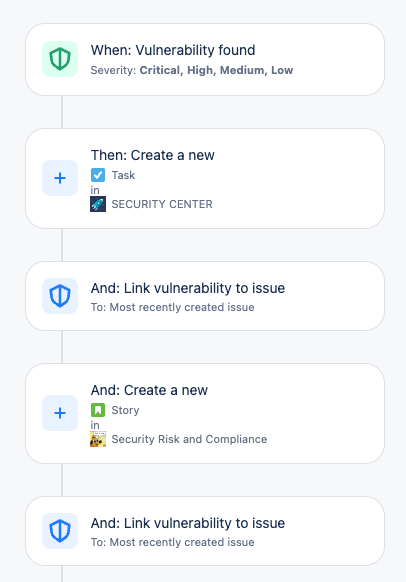Click the first blue shield Link vulnerability icon
406x582 pixels.
(60, 296)
